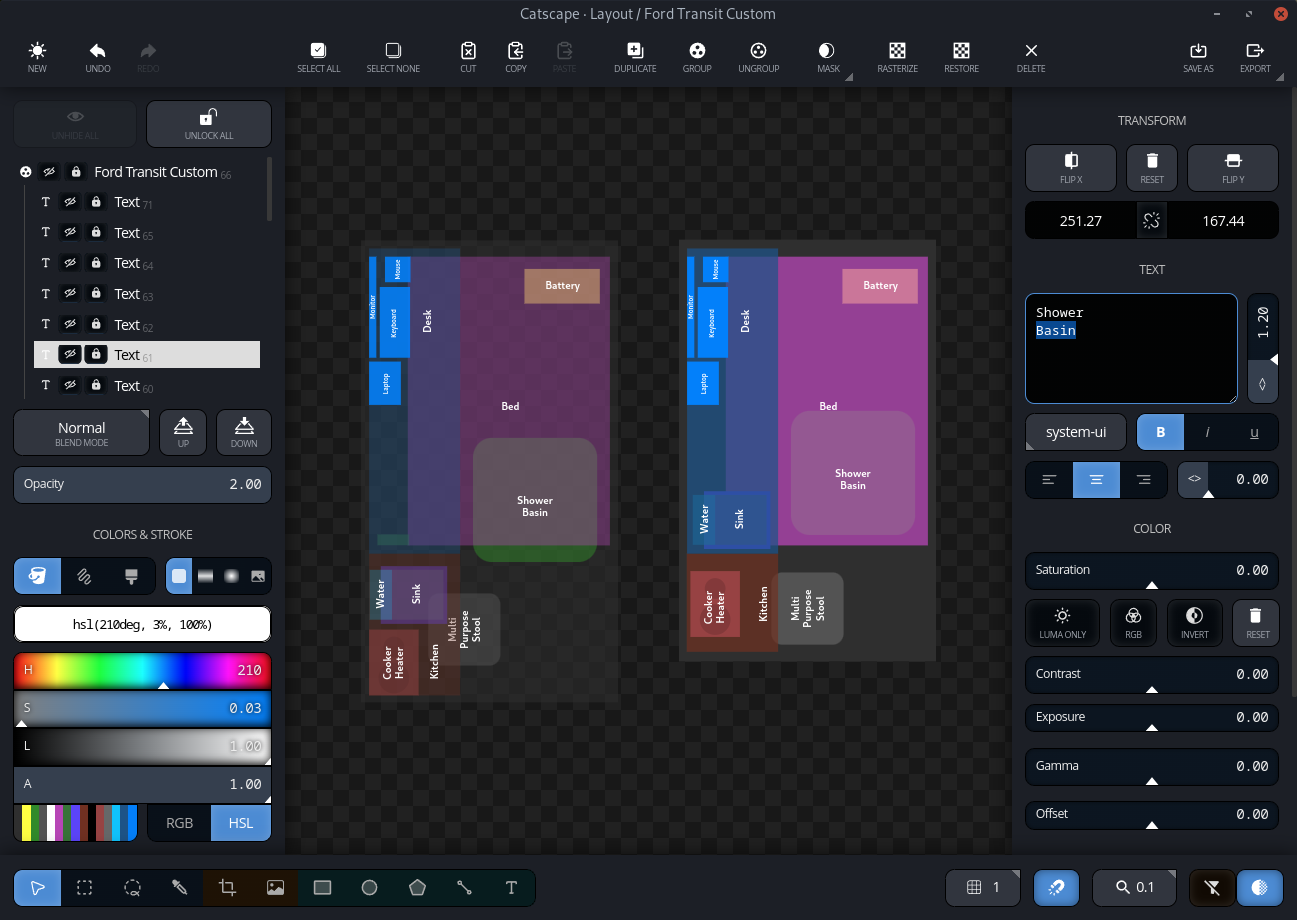
Task: Click the Group toolbar icon
Action: point(697,57)
